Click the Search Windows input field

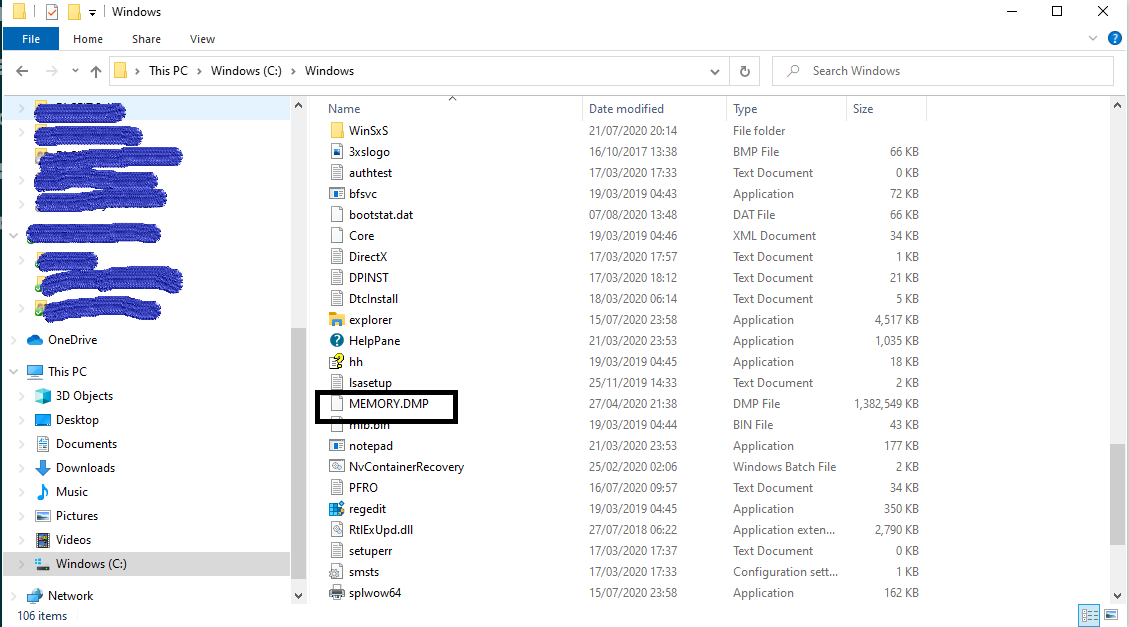click(943, 71)
